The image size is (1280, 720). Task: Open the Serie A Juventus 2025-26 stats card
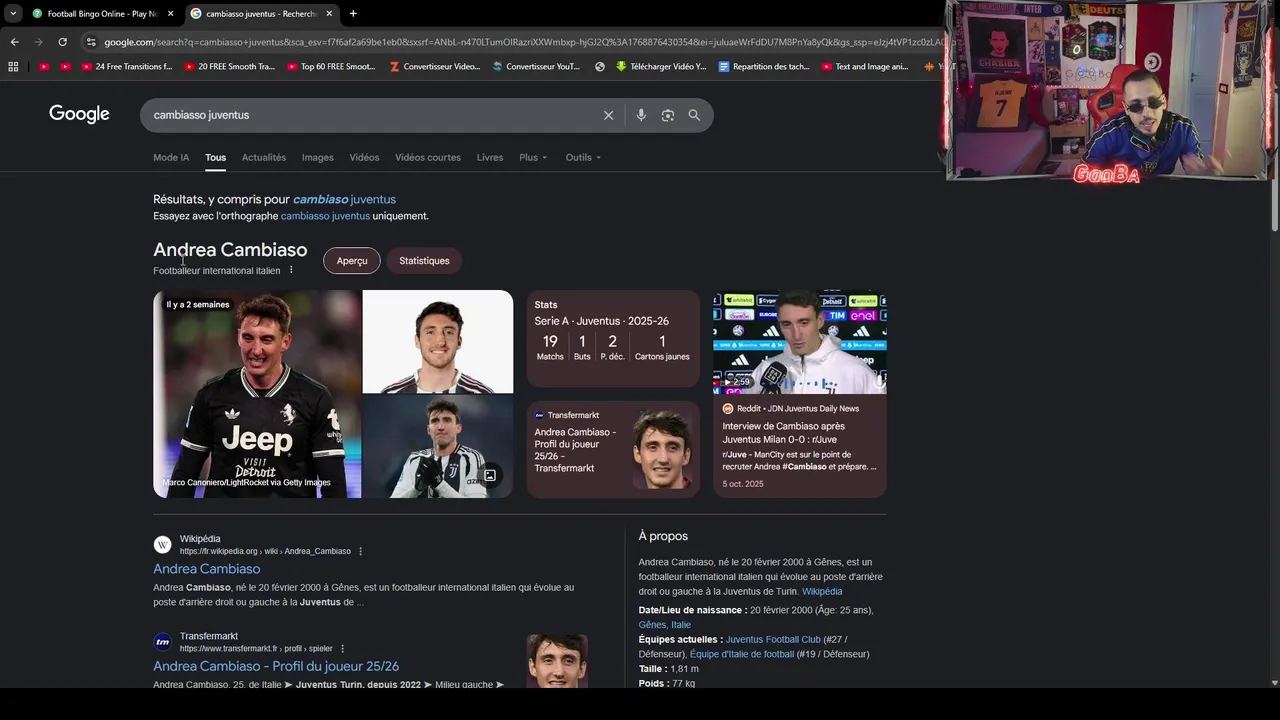click(x=613, y=338)
